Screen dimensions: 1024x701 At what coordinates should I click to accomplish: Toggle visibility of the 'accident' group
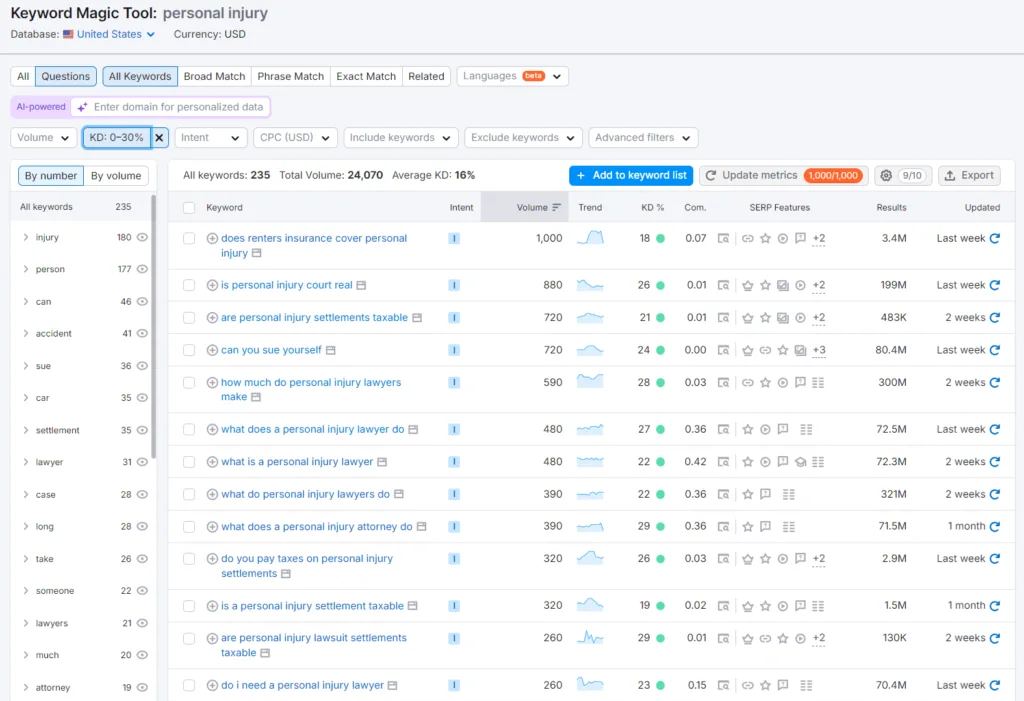tap(142, 333)
